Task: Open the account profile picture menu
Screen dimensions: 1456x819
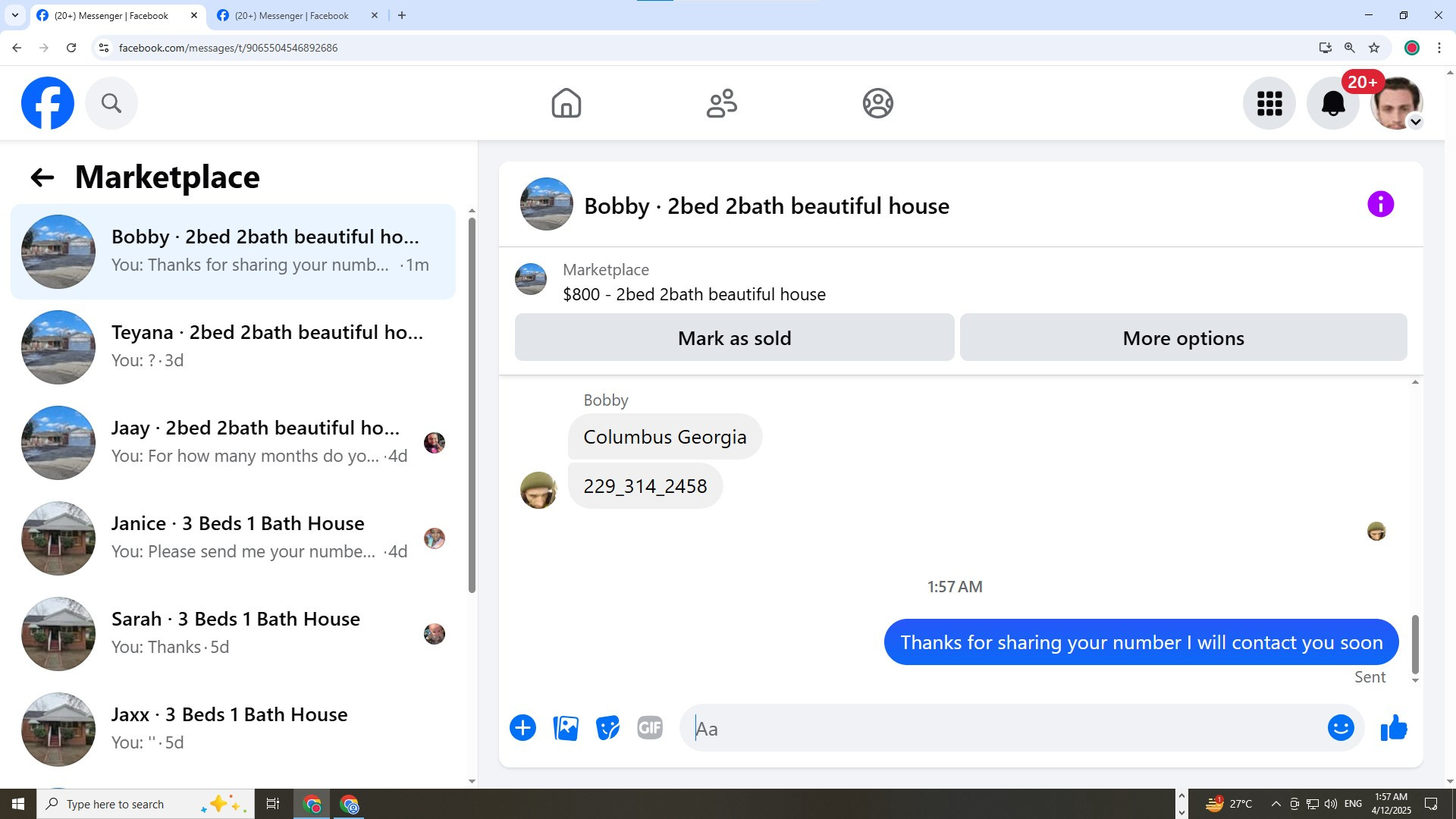Action: tap(1397, 103)
